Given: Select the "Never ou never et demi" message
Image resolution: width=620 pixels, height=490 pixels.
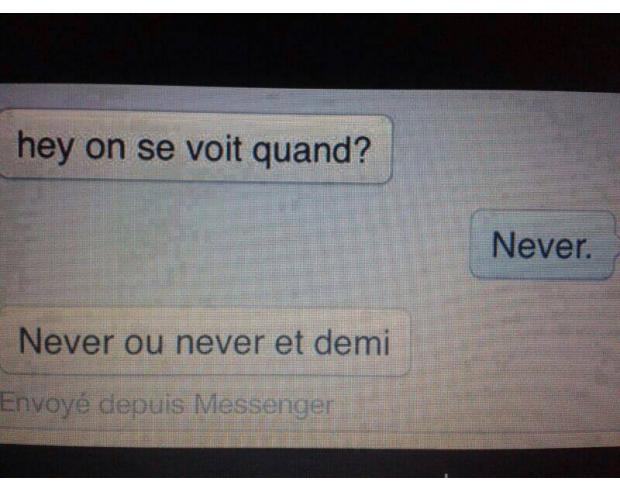Looking at the screenshot, I should click(x=204, y=342).
